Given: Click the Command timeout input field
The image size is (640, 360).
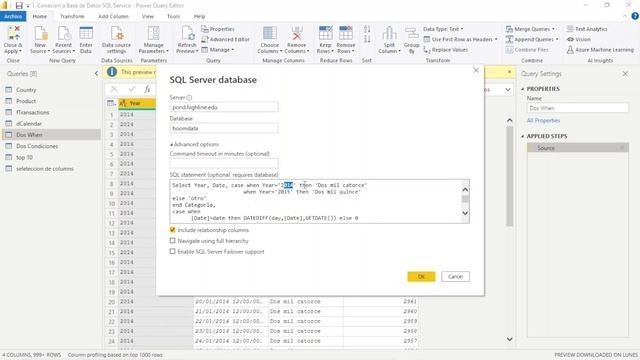Looking at the screenshot, I should click(x=224, y=163).
